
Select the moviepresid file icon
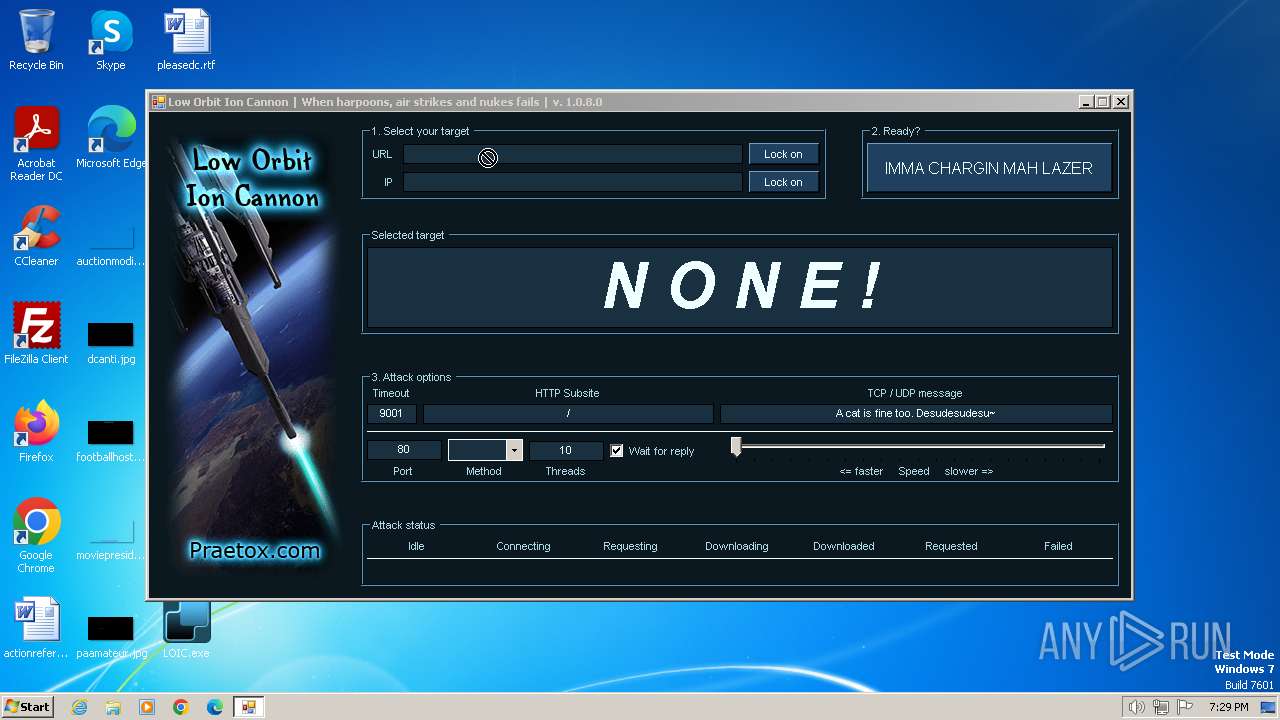(x=110, y=539)
